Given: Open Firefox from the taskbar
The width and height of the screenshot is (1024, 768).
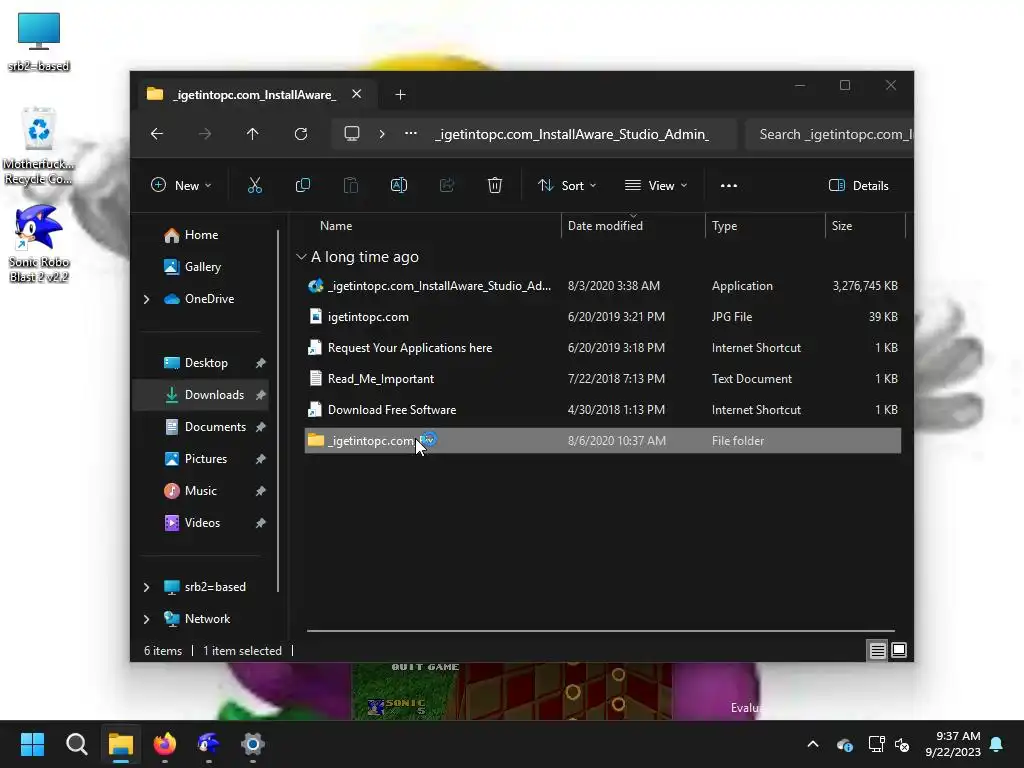Looking at the screenshot, I should pyautogui.click(x=165, y=743).
